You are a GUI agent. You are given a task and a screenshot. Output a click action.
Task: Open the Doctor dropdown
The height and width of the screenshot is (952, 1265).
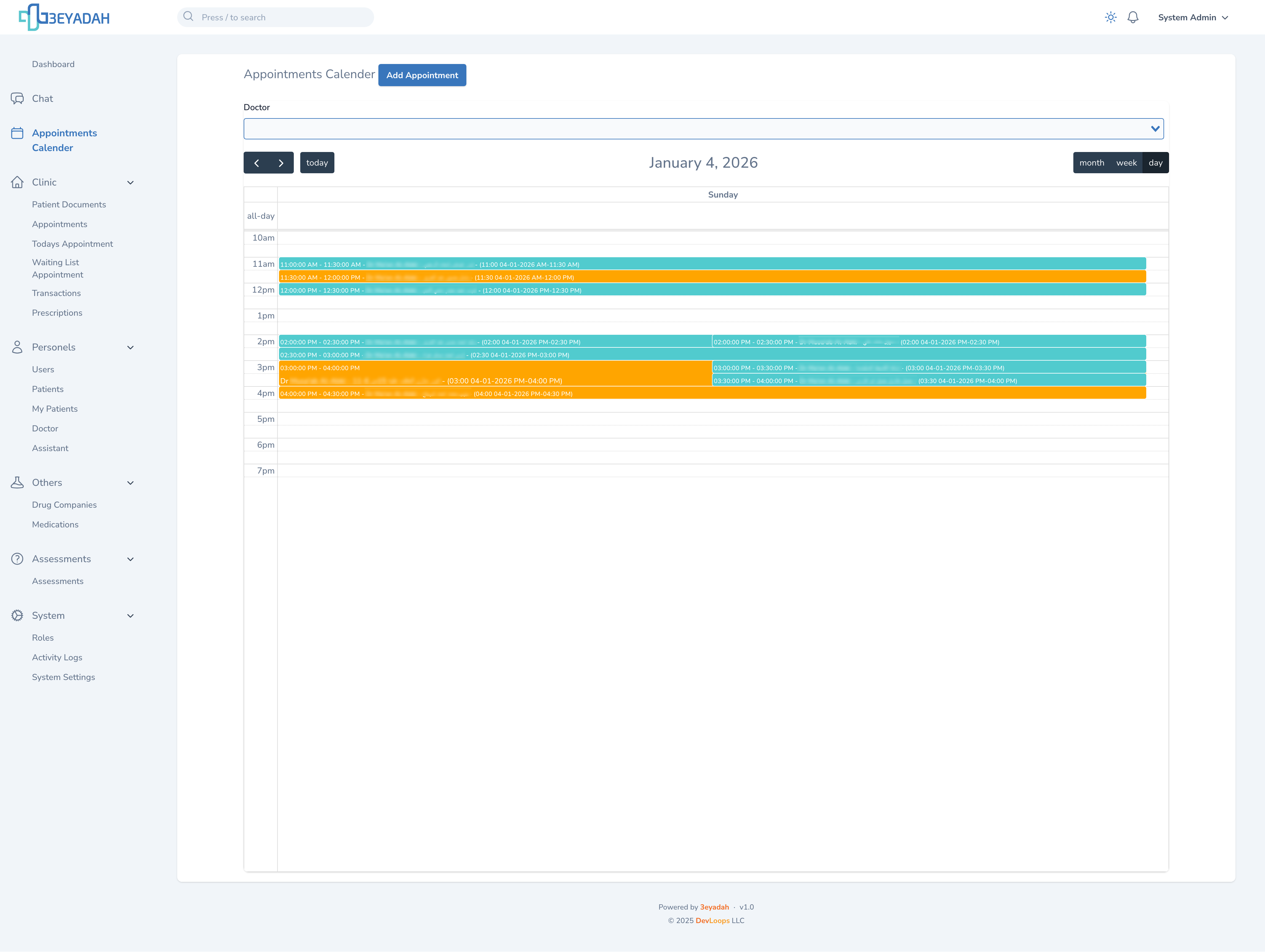pyautogui.click(x=703, y=129)
